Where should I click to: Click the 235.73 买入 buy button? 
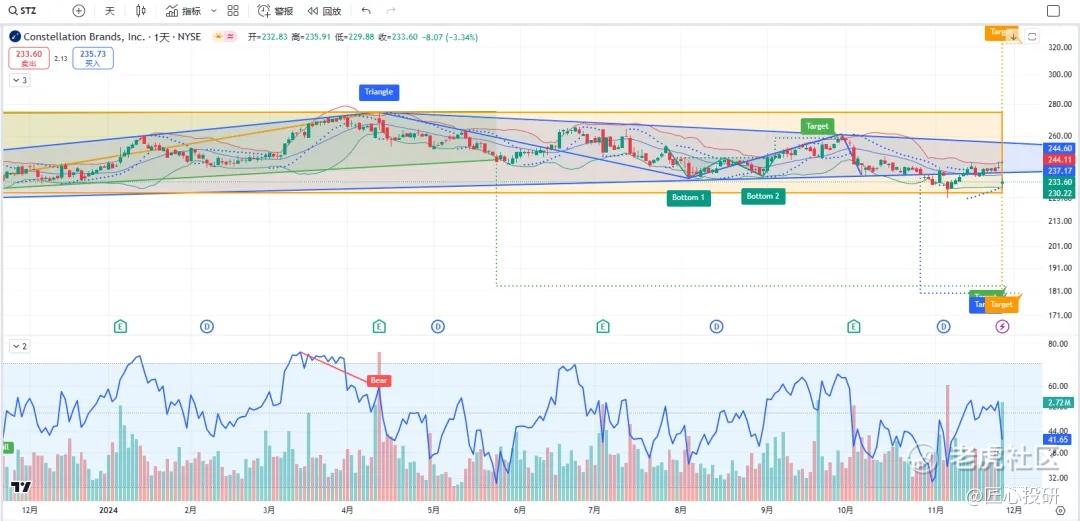[93, 59]
